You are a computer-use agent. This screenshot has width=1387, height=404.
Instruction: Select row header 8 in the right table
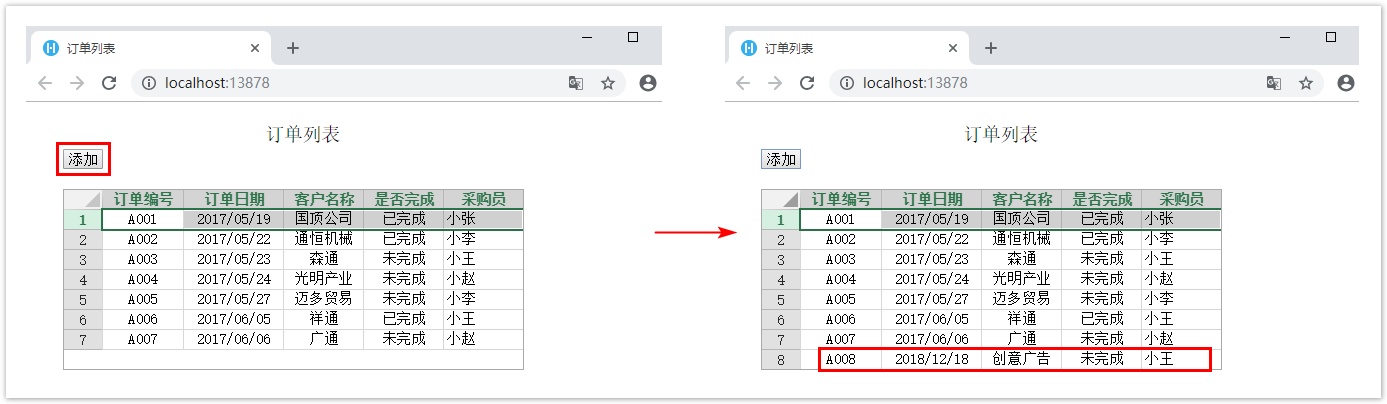pyautogui.click(x=780, y=359)
